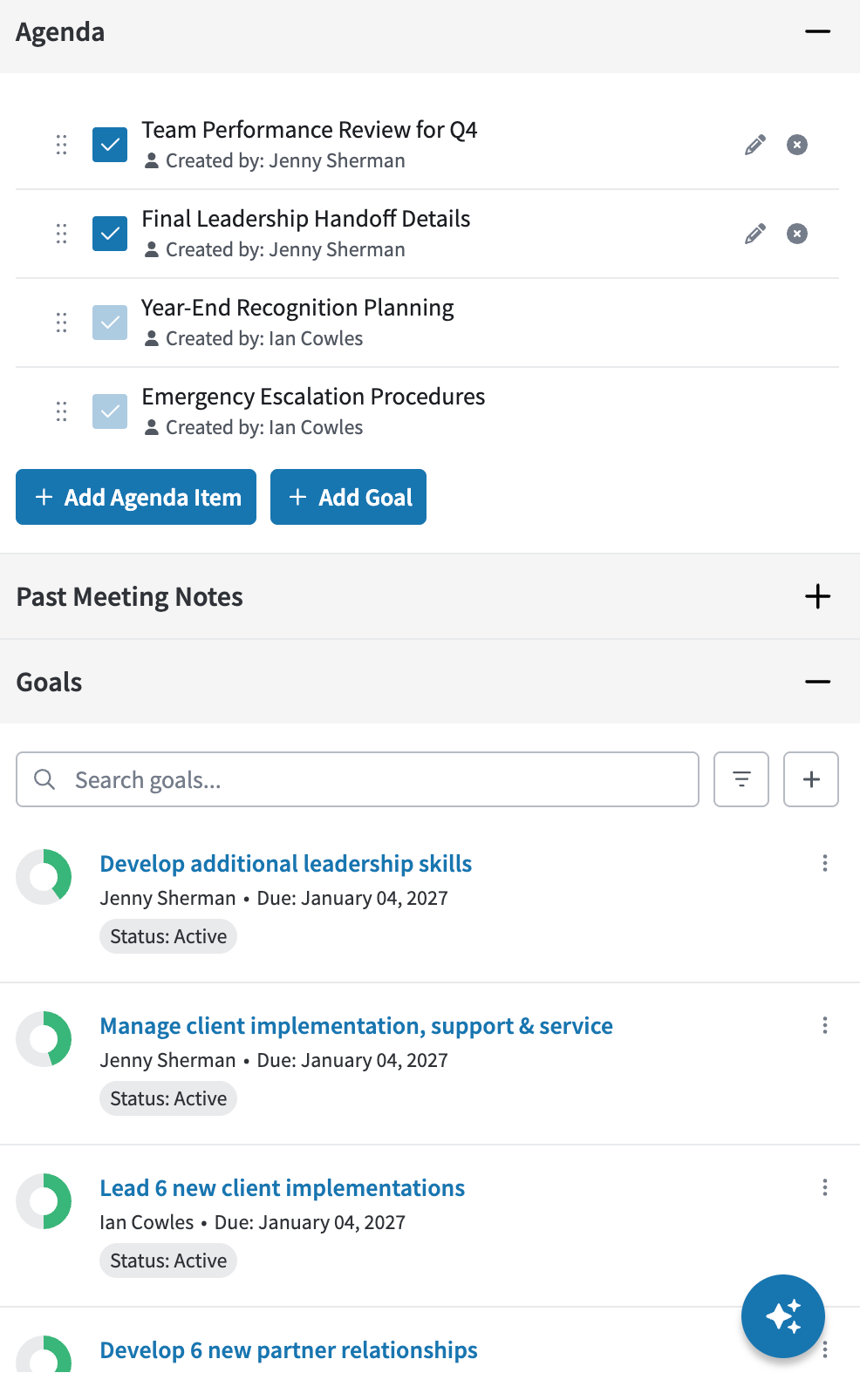Viewport: 860px width, 1400px height.
Task: Grab drag handle of Year-End Recognition Planning
Action: click(x=61, y=323)
